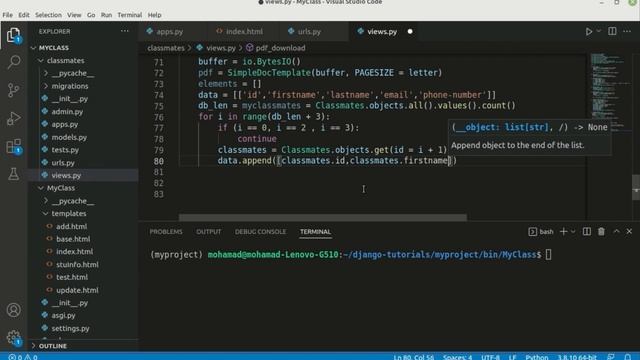Maximize the panel with up chevron
Viewport: 640px width, 360px height.
pyautogui.click(x=616, y=231)
